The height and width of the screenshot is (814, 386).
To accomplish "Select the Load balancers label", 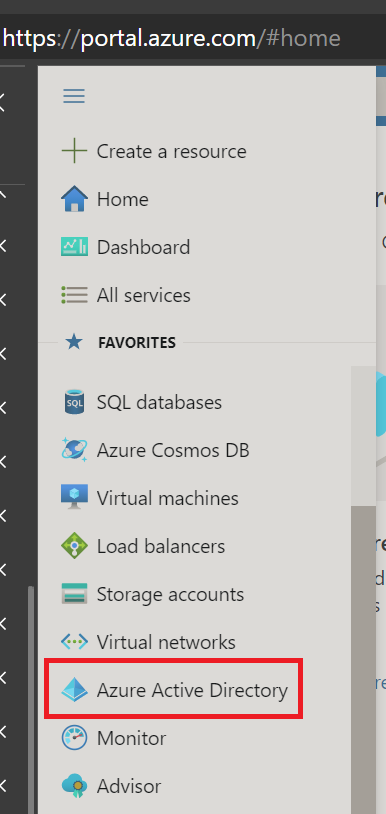I will [x=161, y=547].
